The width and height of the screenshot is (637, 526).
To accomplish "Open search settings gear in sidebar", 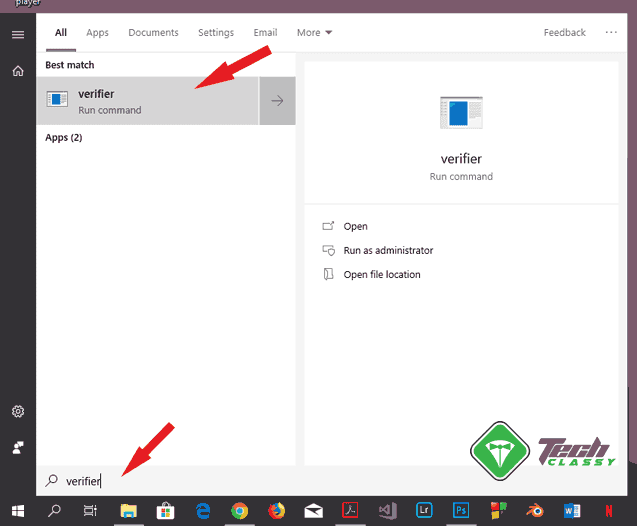I will 18,411.
